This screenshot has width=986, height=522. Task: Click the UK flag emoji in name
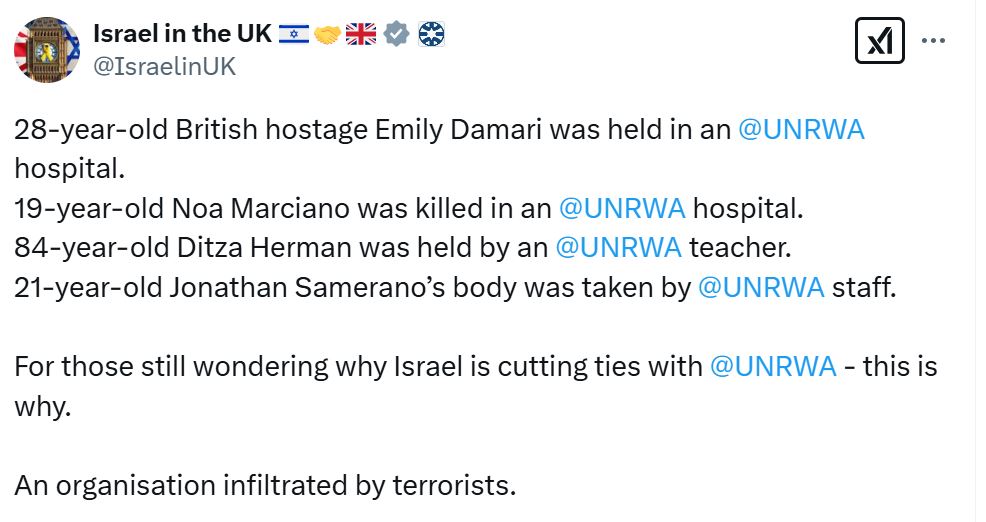[361, 34]
